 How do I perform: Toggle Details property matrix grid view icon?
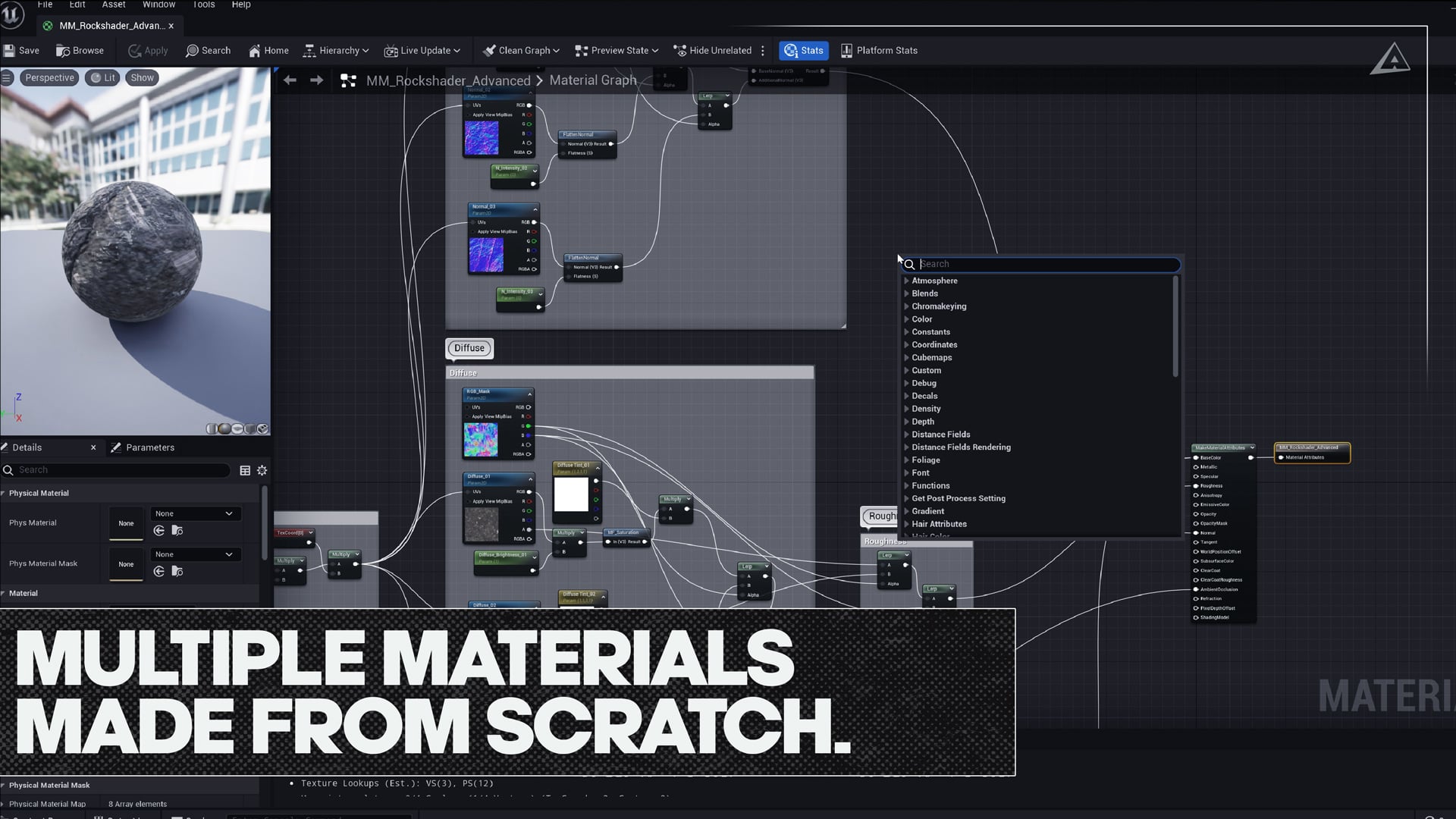coord(245,471)
